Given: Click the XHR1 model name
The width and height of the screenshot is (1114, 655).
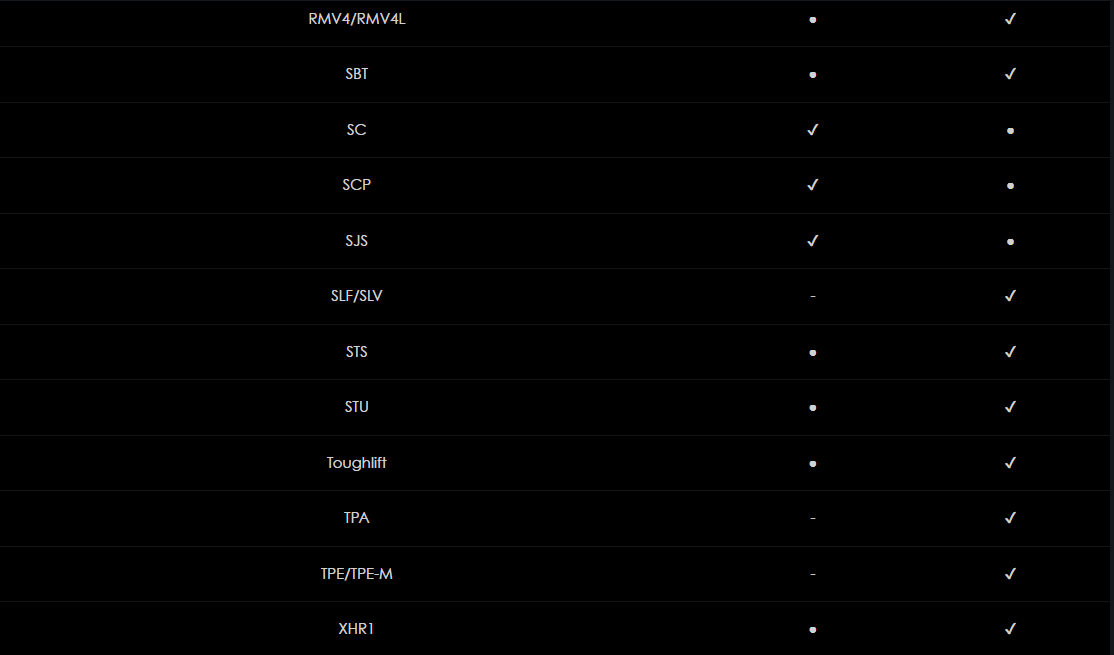Looking at the screenshot, I should coord(357,629).
